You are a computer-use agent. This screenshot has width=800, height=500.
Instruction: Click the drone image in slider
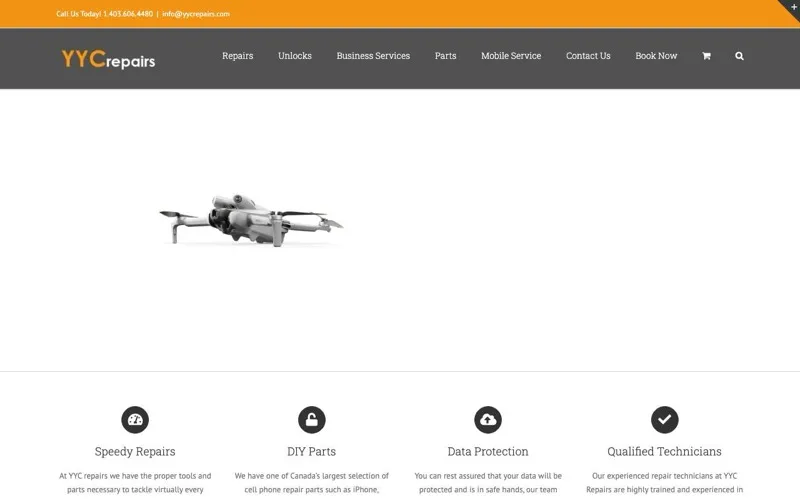(x=251, y=220)
